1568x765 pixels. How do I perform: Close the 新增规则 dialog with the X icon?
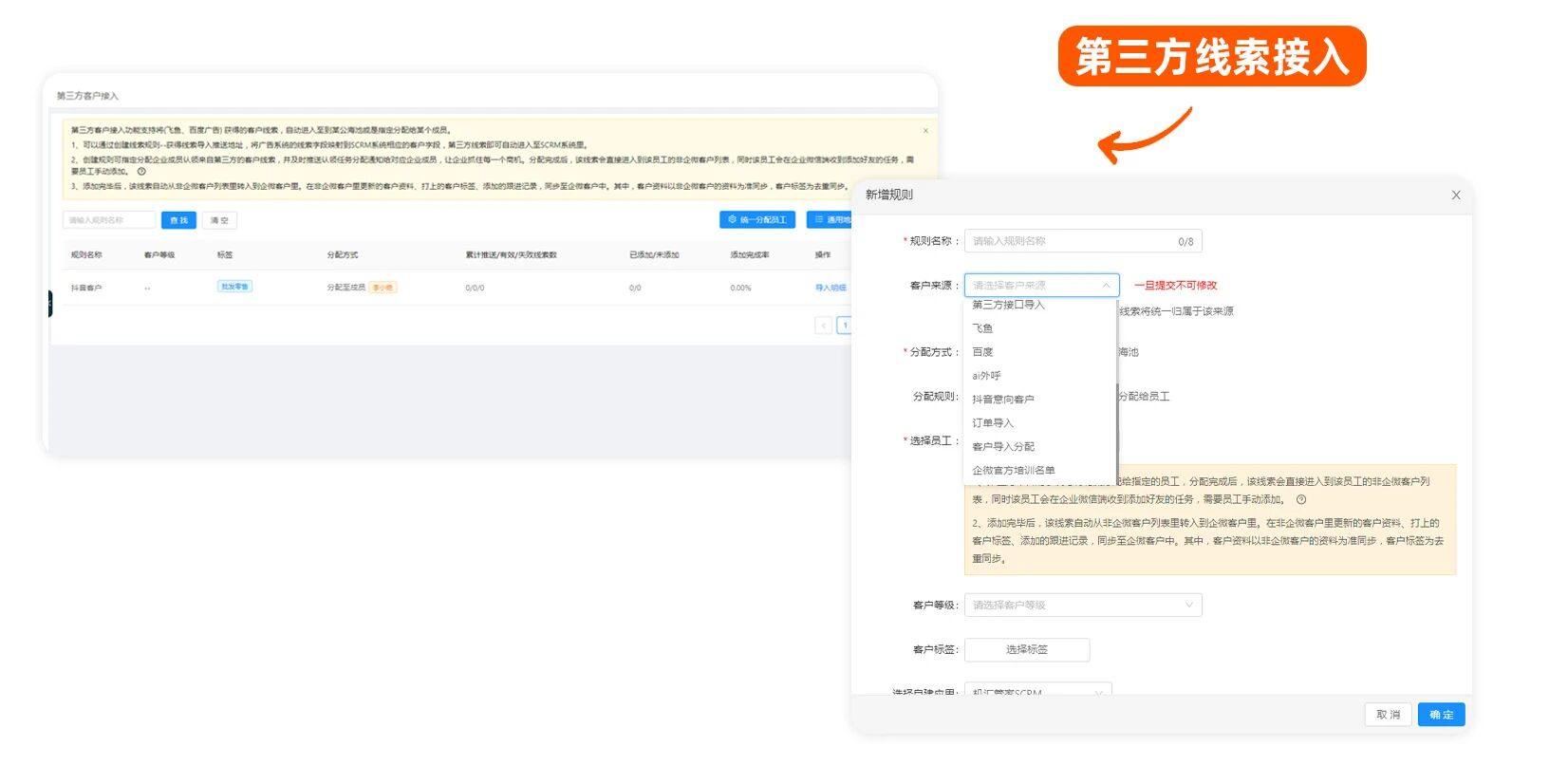1455,196
